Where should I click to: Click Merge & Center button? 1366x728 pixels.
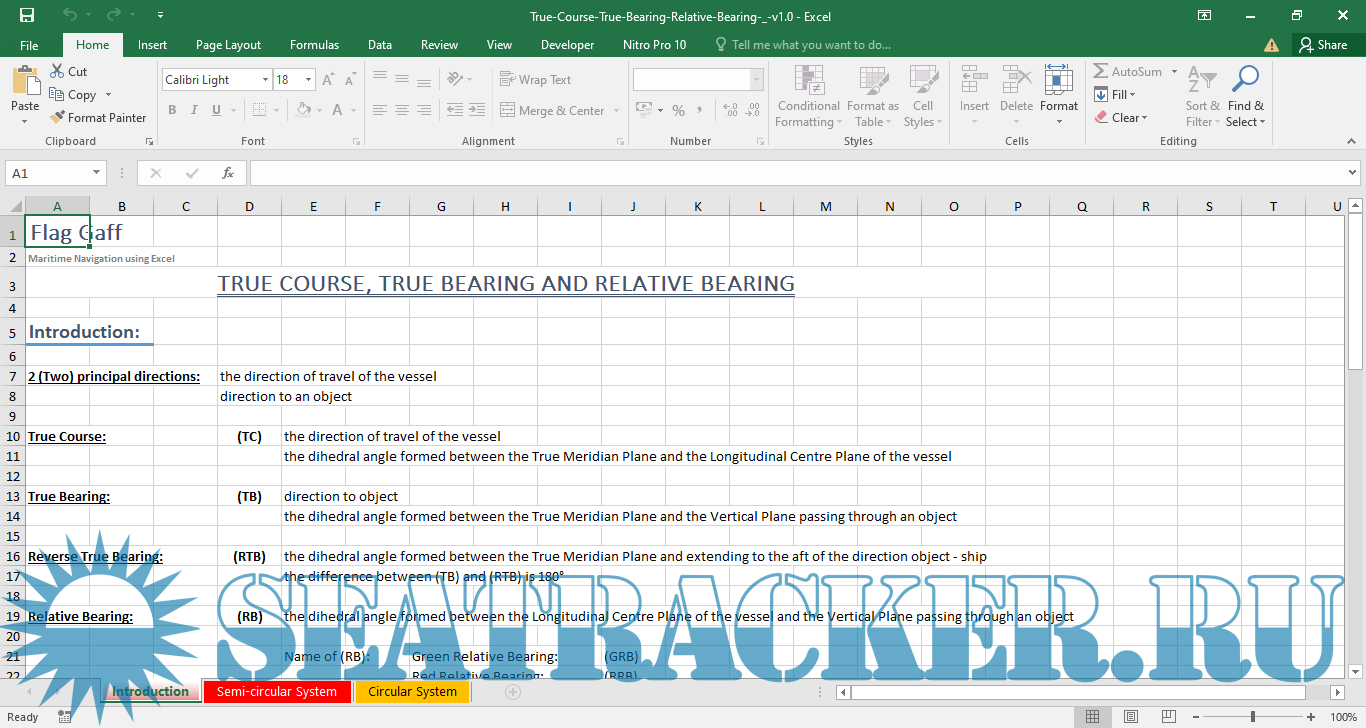click(553, 111)
